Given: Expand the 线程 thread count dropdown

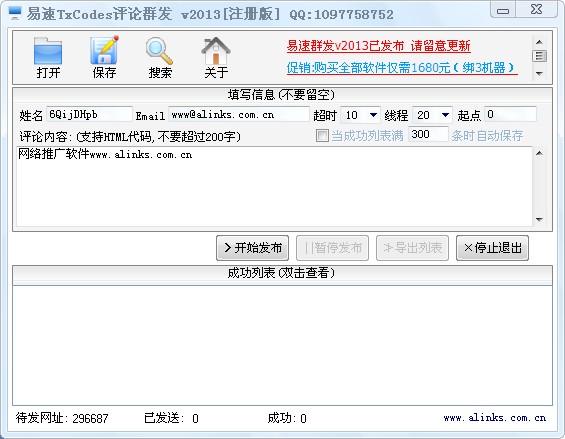Looking at the screenshot, I should click(x=445, y=115).
